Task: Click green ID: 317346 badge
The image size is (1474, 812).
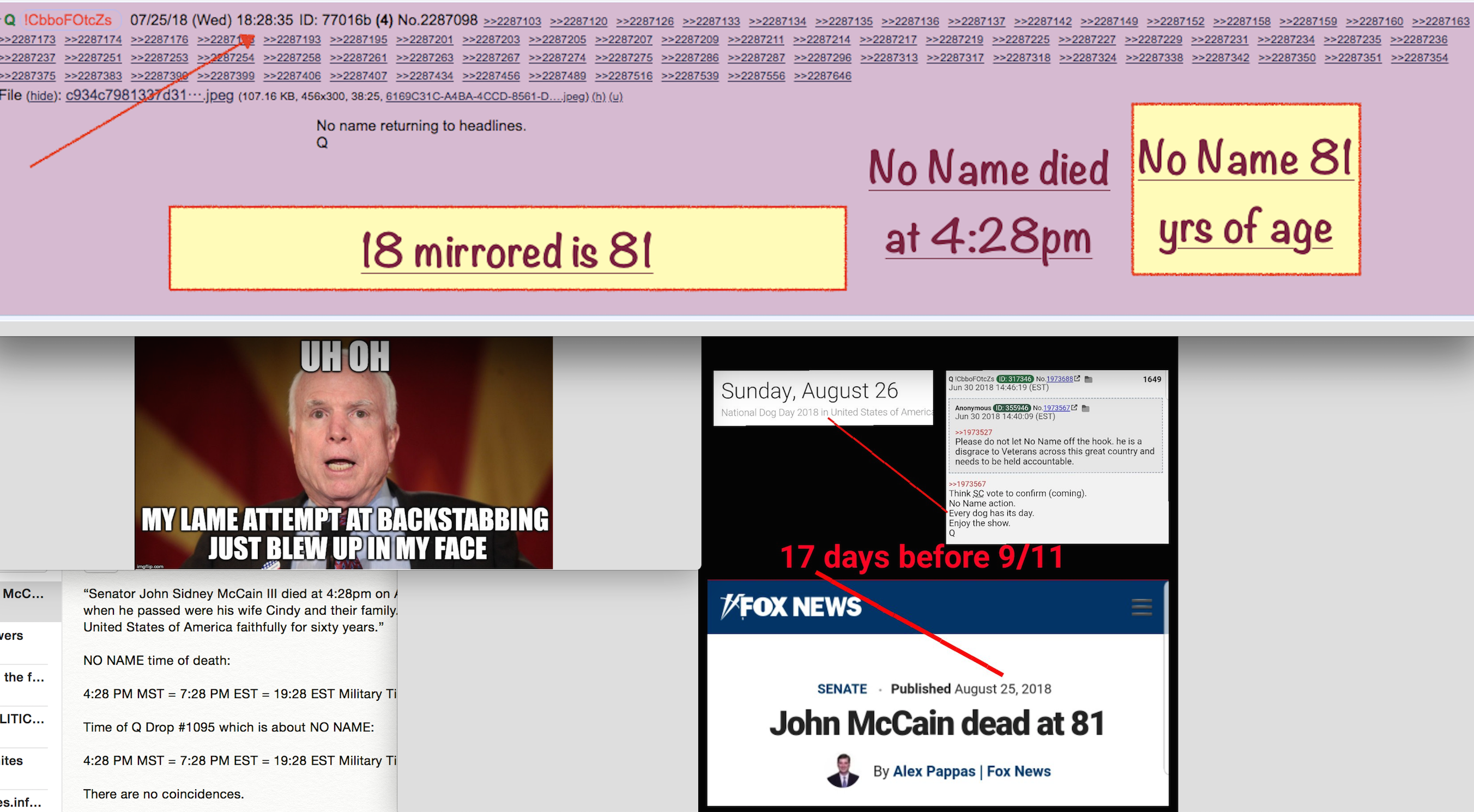Action: [1014, 379]
